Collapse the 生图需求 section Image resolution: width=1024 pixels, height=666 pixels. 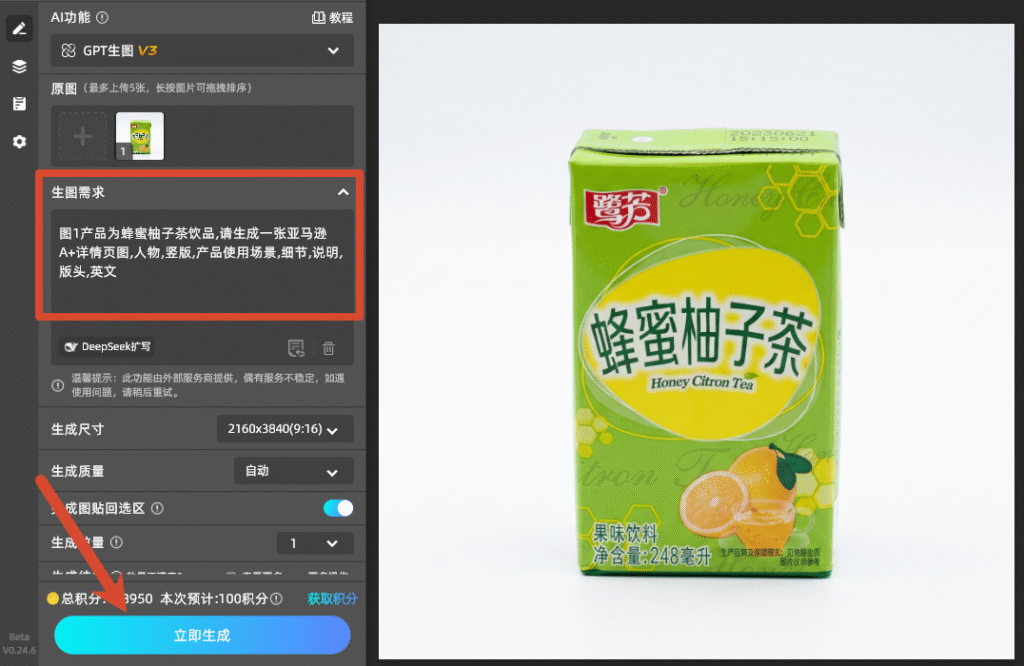click(x=343, y=192)
